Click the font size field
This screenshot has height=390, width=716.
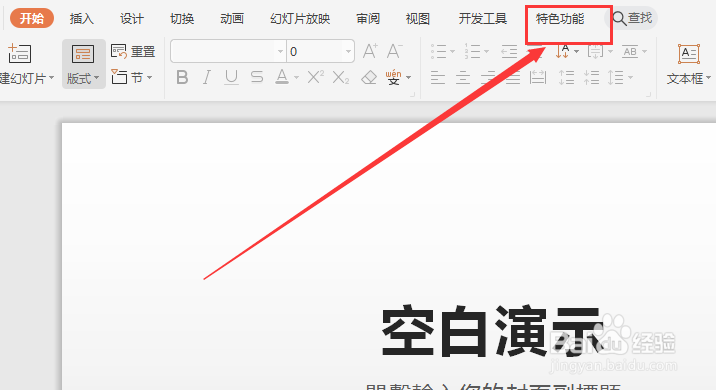pos(315,51)
